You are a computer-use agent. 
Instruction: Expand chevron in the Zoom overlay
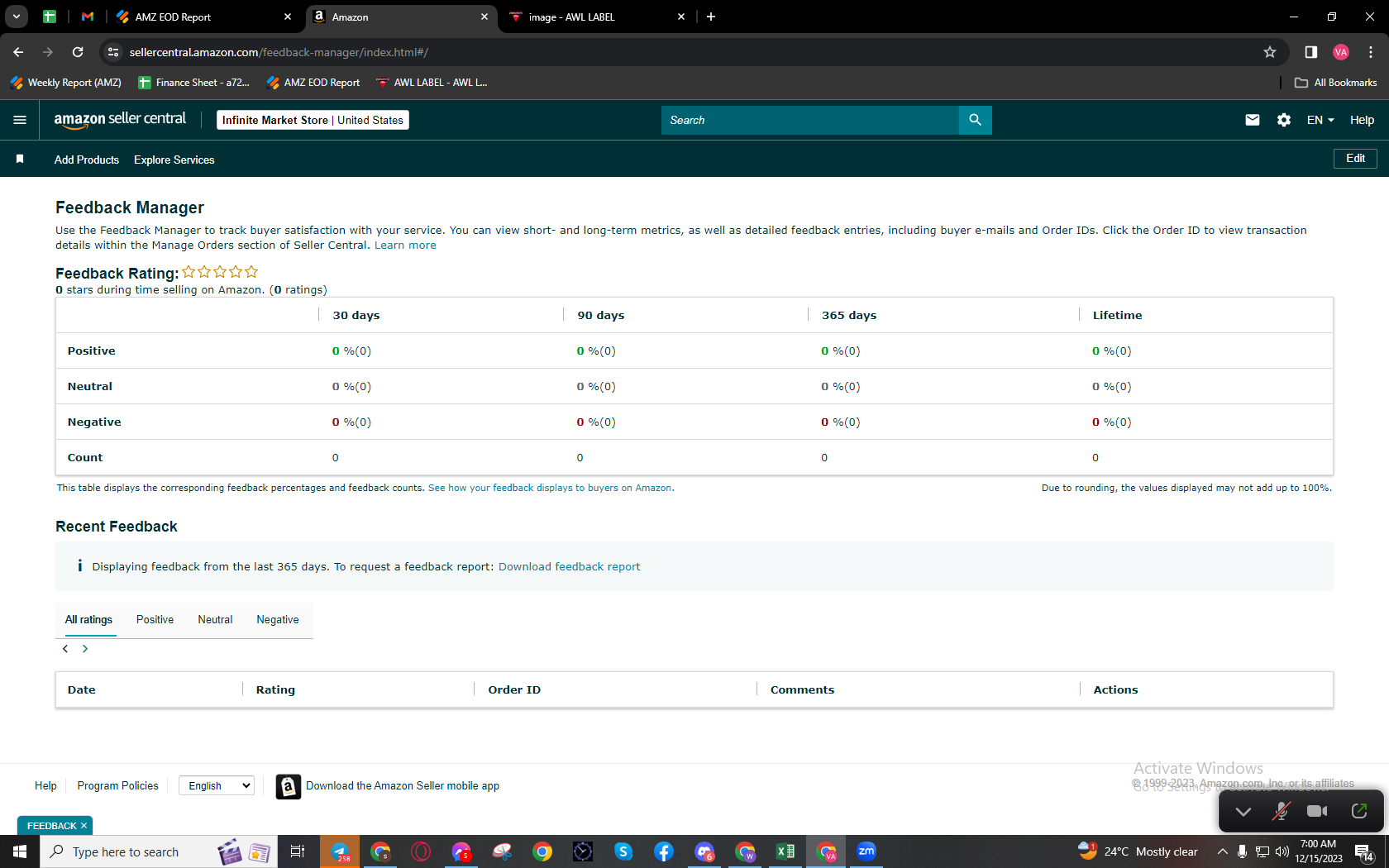click(x=1243, y=812)
